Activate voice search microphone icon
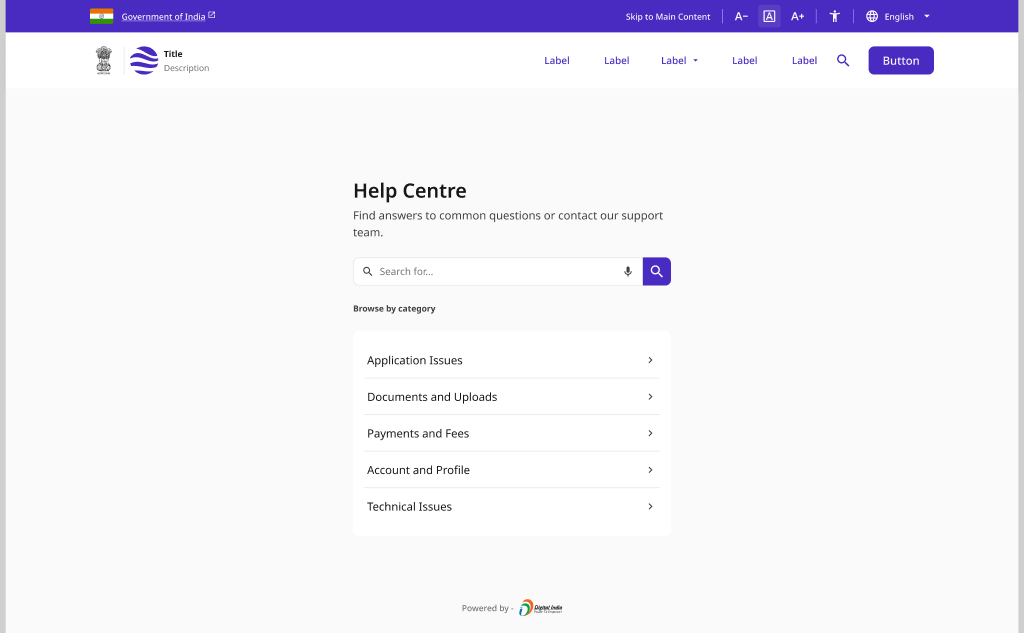Image resolution: width=1024 pixels, height=633 pixels. click(x=628, y=271)
